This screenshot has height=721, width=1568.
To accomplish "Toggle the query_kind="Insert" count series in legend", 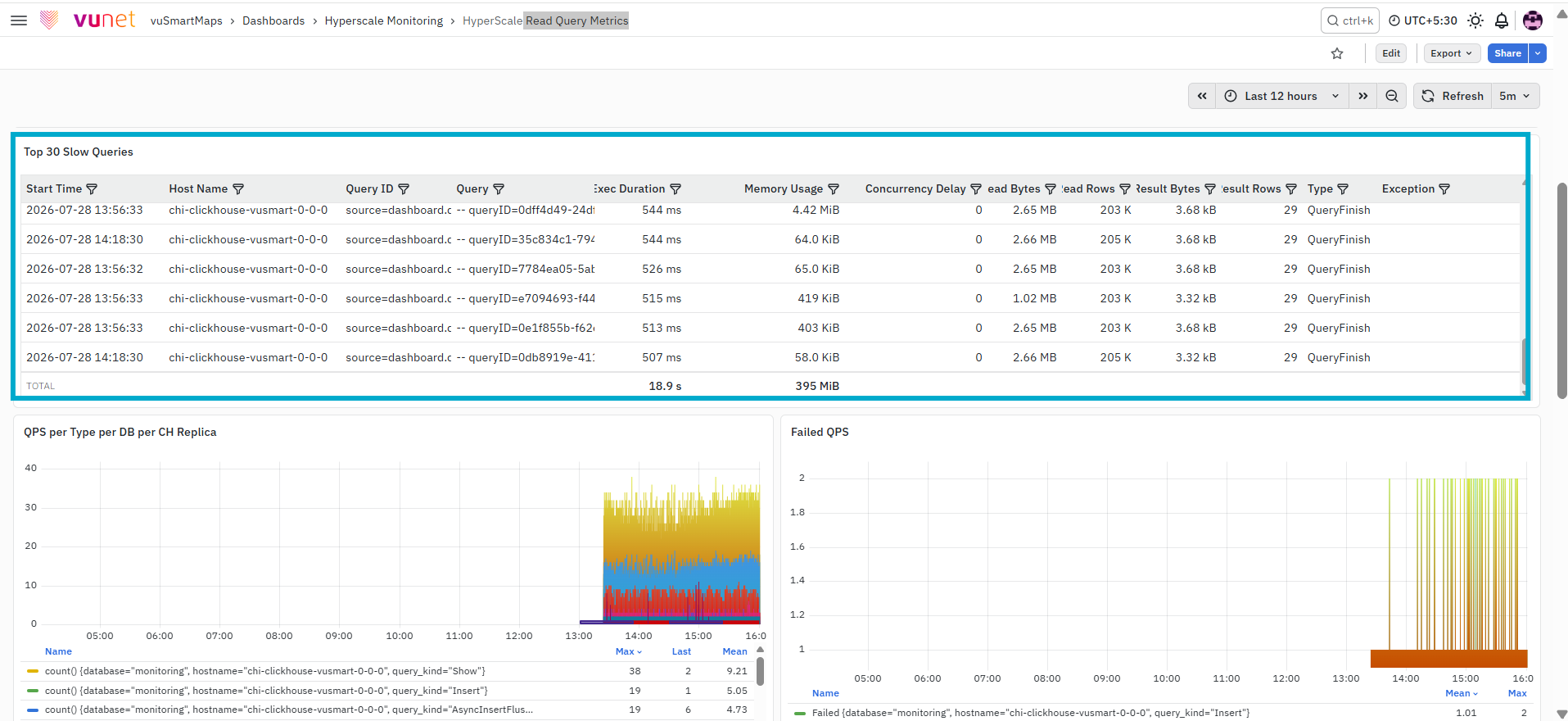I will tap(266, 691).
